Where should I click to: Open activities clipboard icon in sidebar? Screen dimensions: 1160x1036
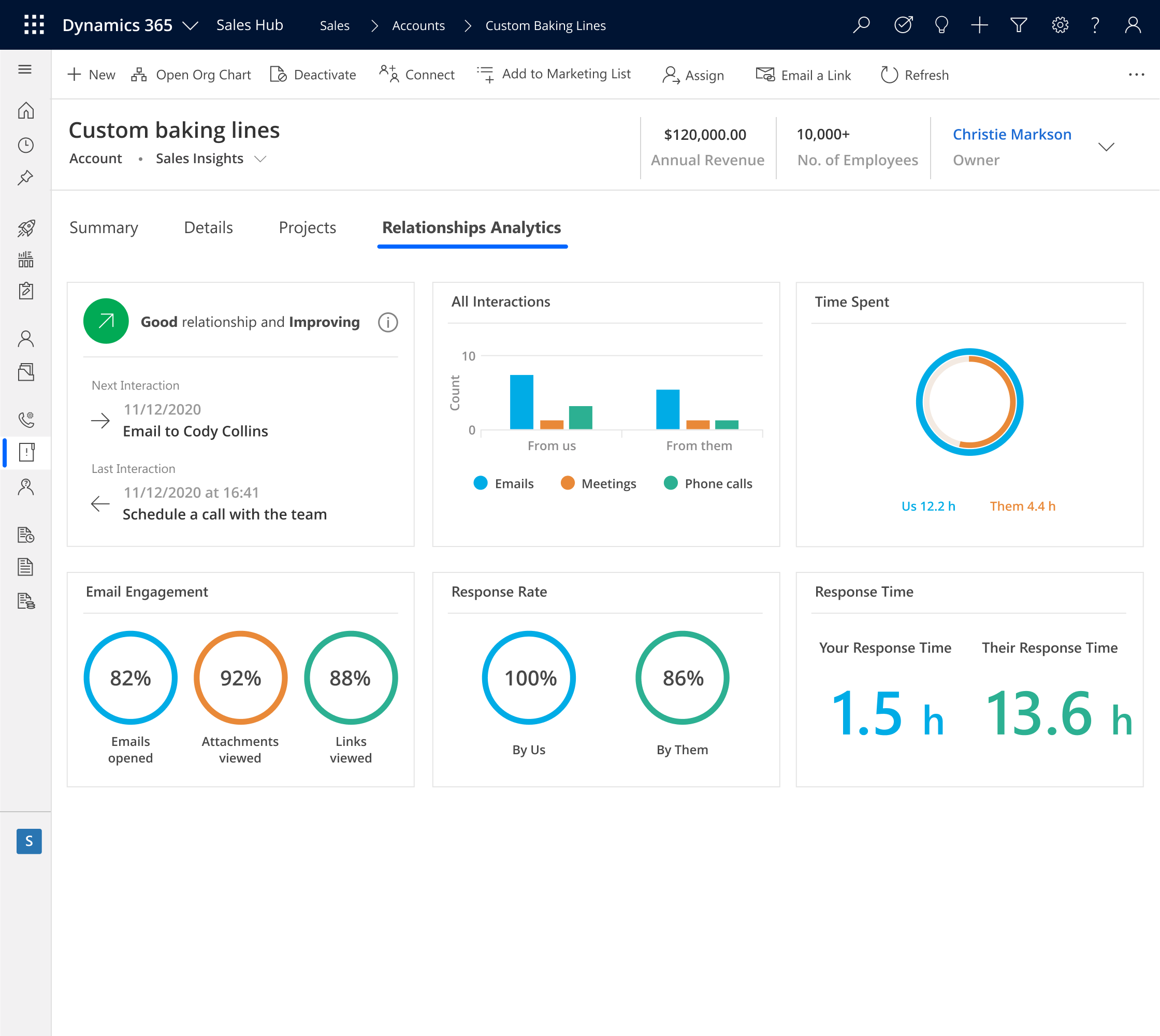click(25, 292)
